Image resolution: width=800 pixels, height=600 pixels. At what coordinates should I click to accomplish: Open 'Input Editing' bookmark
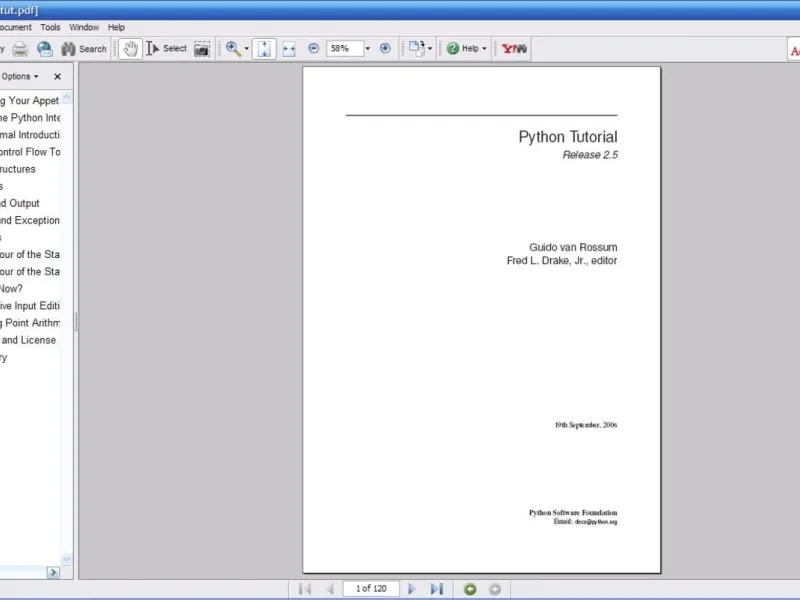30,306
